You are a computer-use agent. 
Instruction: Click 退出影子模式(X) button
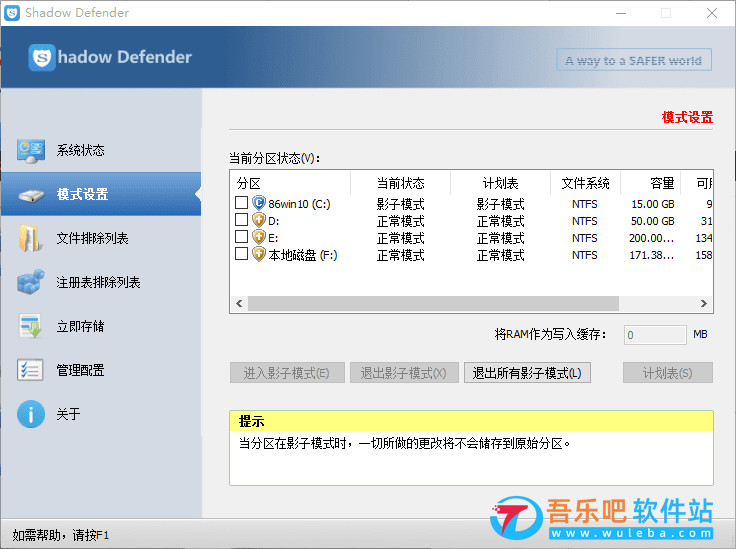pyautogui.click(x=404, y=373)
